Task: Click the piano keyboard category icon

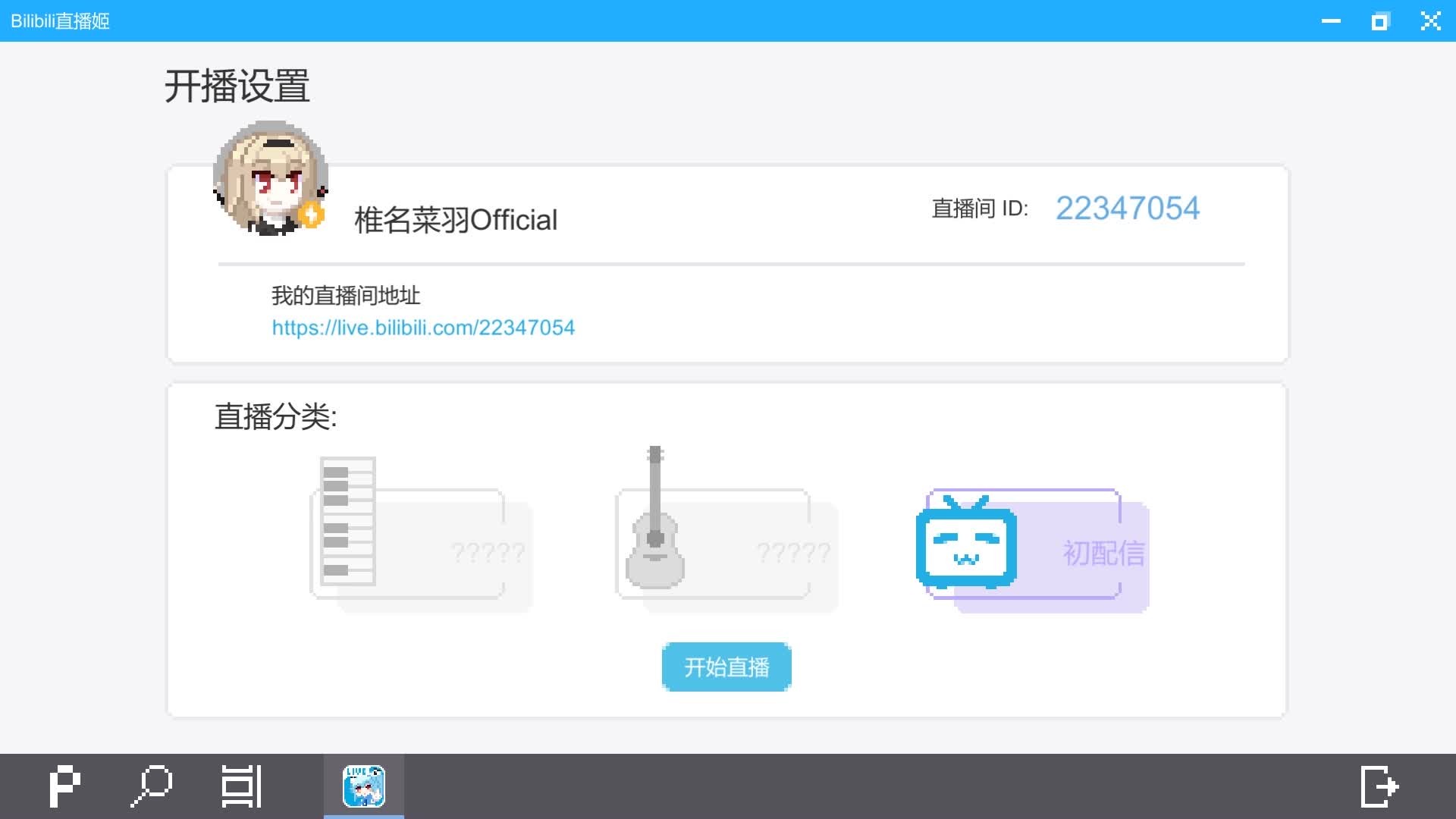Action: (x=347, y=521)
